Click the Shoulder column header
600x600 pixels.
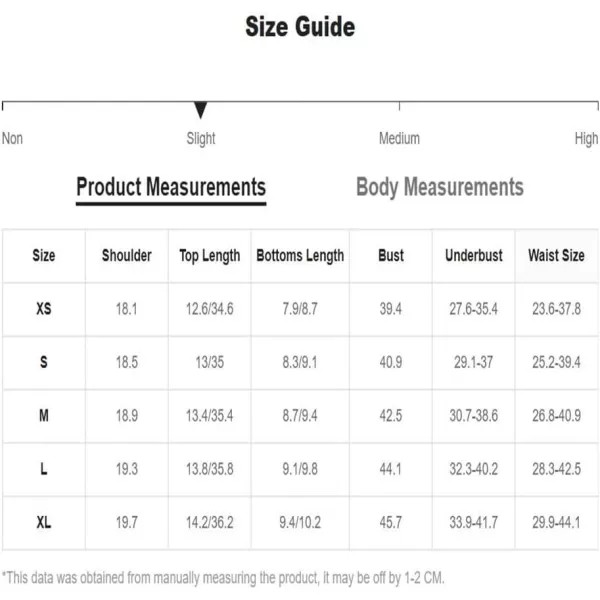127,255
